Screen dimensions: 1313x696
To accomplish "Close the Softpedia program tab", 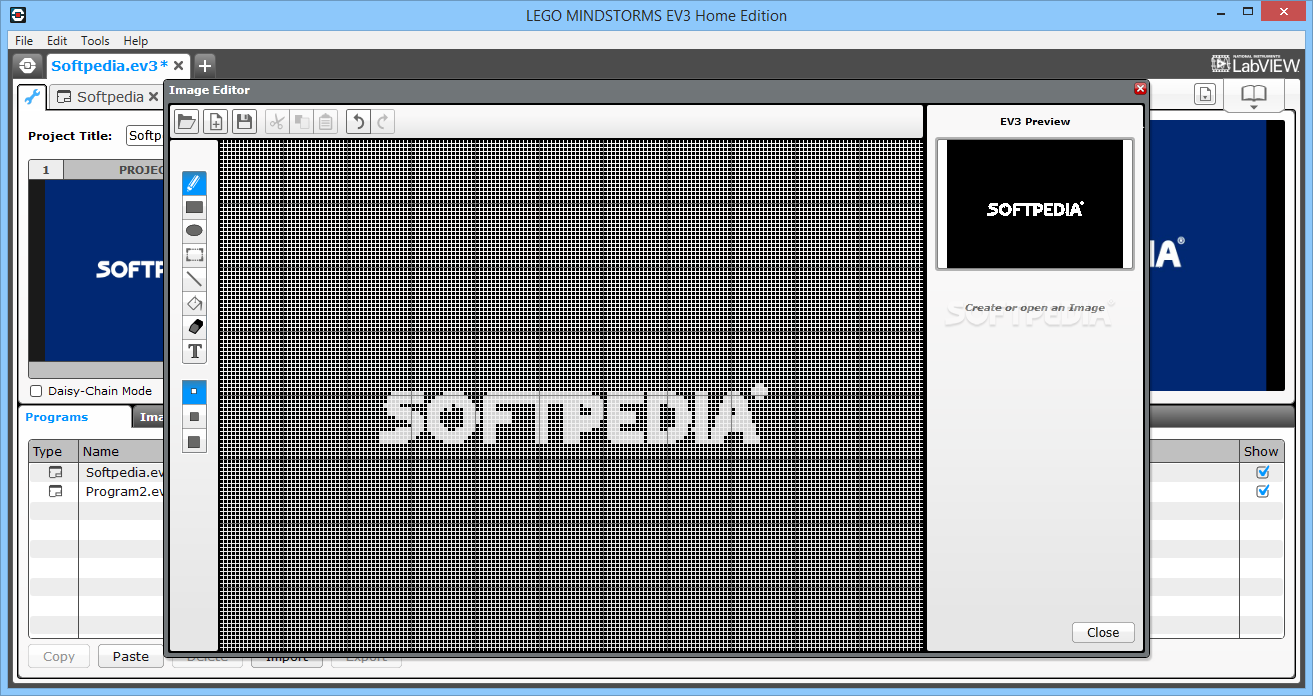I will tap(154, 97).
